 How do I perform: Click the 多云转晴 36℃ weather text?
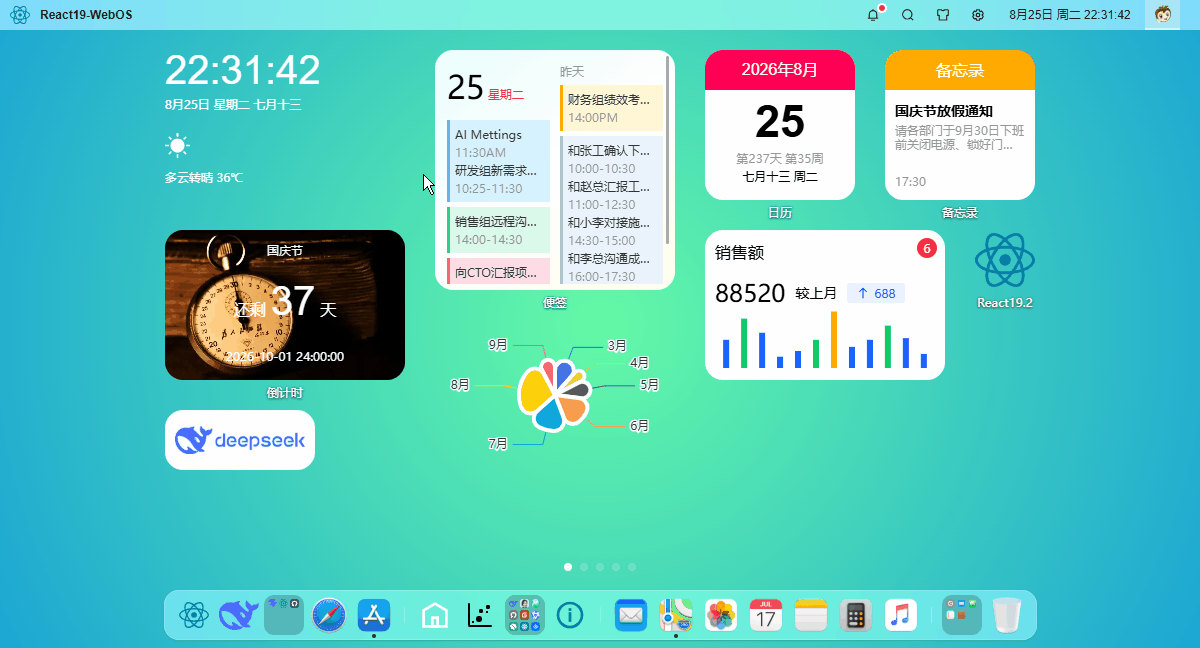204,178
